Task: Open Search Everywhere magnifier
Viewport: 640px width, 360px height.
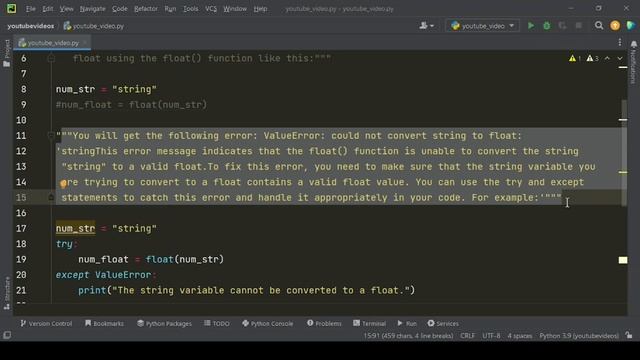Action: point(599,26)
